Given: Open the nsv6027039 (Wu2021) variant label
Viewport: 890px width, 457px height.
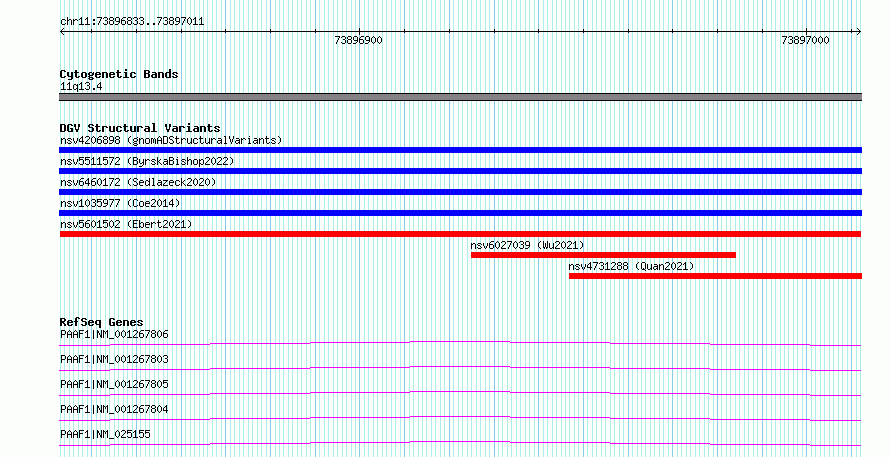Looking at the screenshot, I should [x=527, y=245].
